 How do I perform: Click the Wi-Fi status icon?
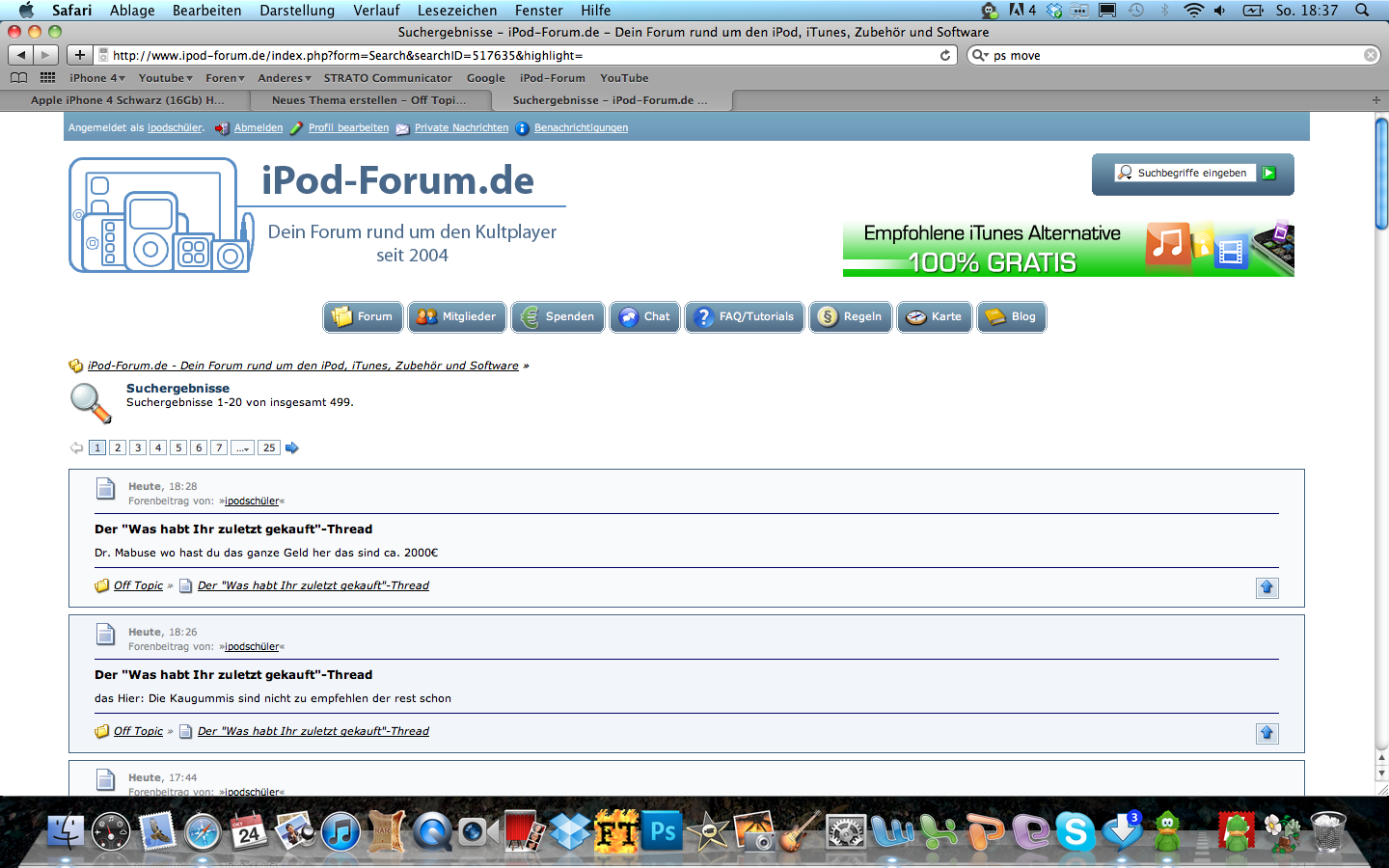pos(1194,11)
